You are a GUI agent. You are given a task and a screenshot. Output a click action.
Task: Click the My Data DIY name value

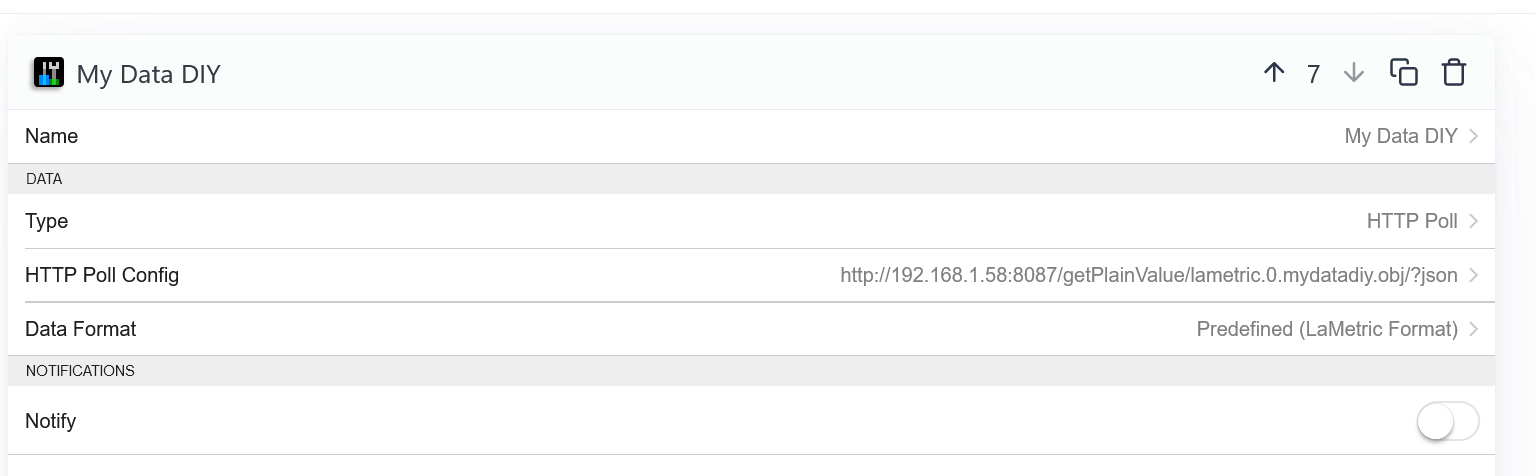tap(1400, 136)
